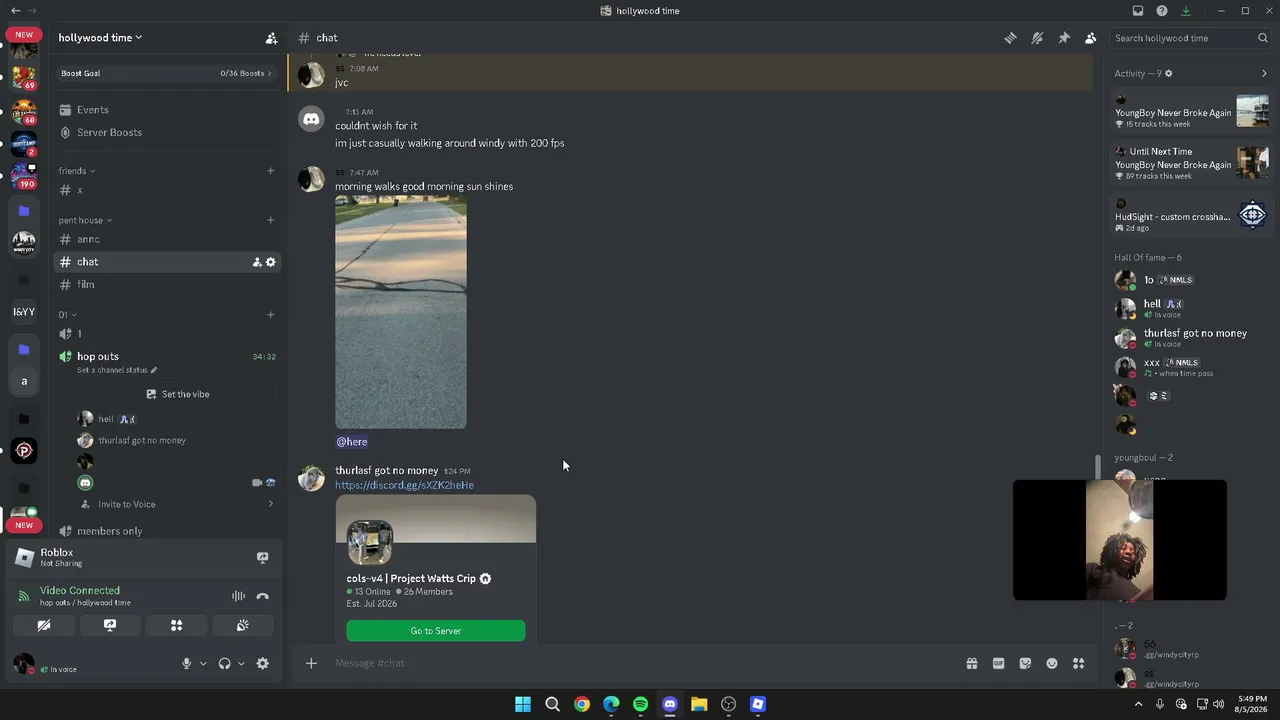Open notification settings bell in header
The width and height of the screenshot is (1280, 720).
(1037, 38)
